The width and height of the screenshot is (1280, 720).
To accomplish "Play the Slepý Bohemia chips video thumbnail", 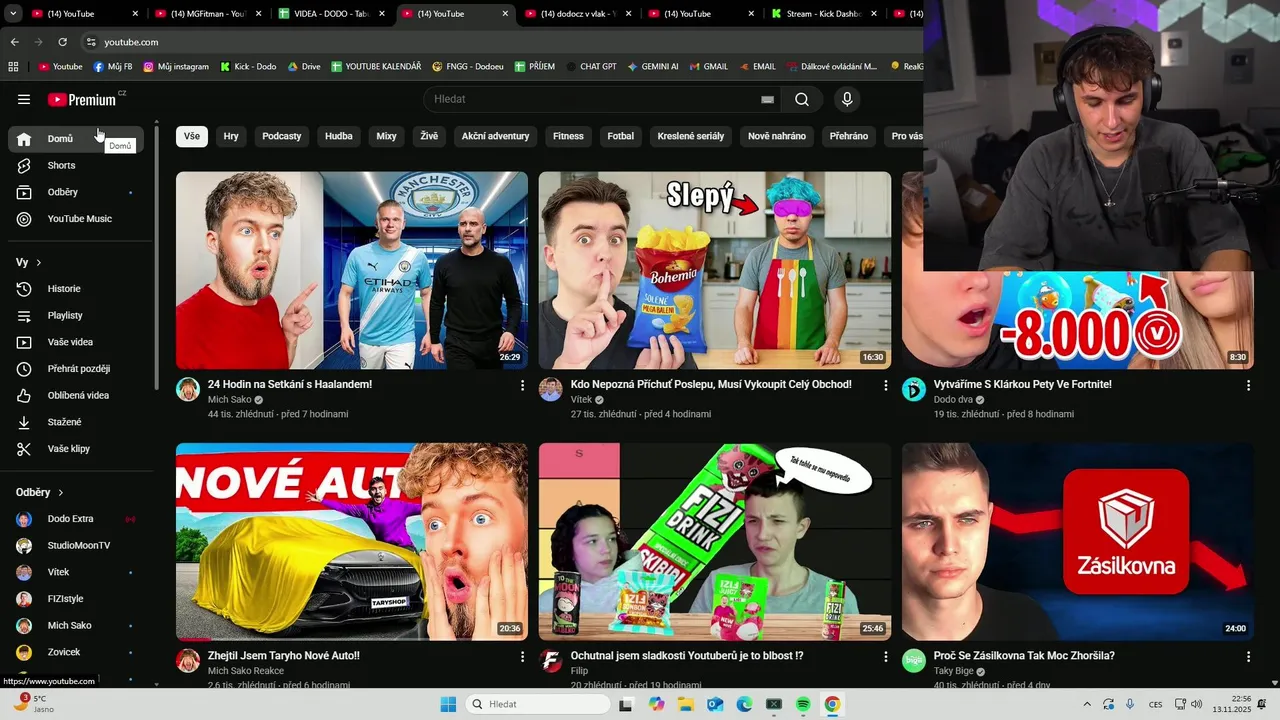I will coord(715,270).
